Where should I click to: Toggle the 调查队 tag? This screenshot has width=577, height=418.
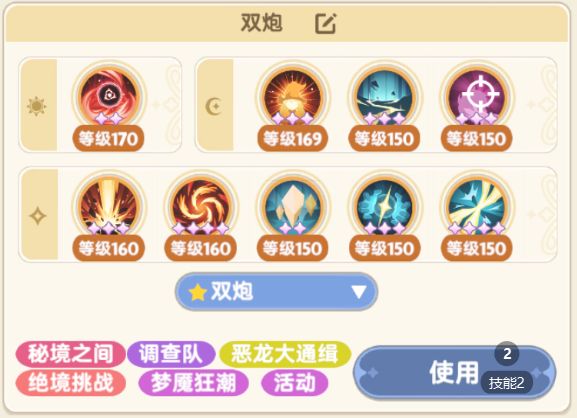171,354
